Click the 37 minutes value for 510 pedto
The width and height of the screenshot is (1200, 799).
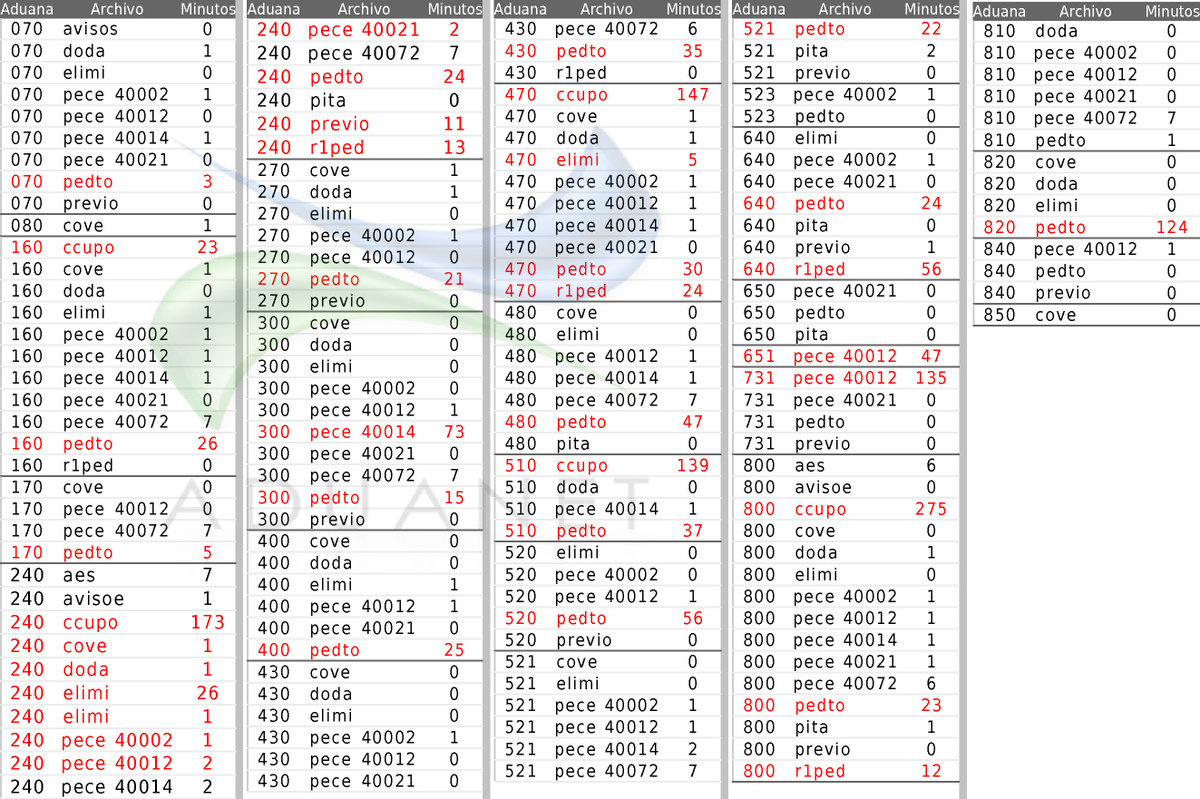click(692, 531)
